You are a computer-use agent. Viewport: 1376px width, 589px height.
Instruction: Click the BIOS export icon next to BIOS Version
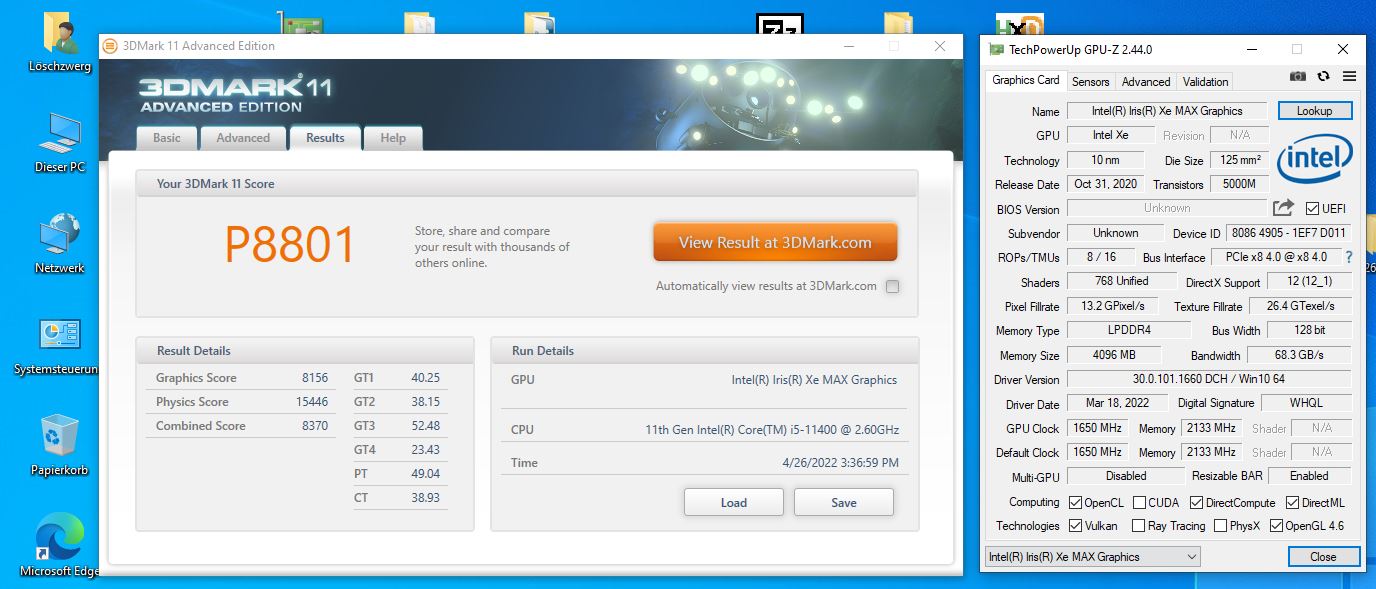(x=1283, y=208)
